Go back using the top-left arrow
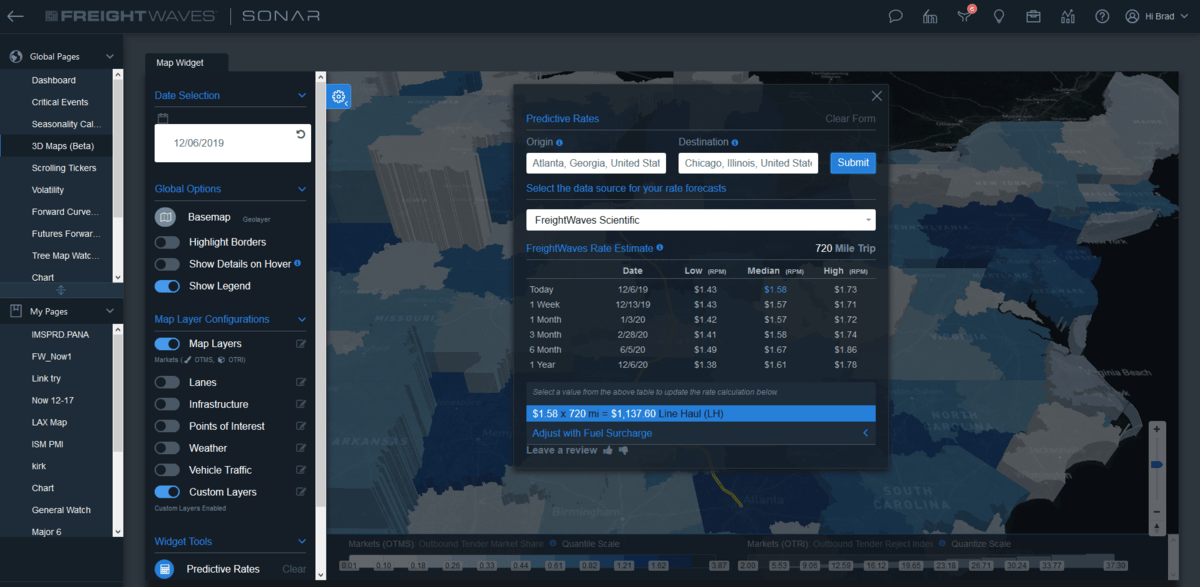Viewport: 1200px width, 587px height. click(x=16, y=16)
